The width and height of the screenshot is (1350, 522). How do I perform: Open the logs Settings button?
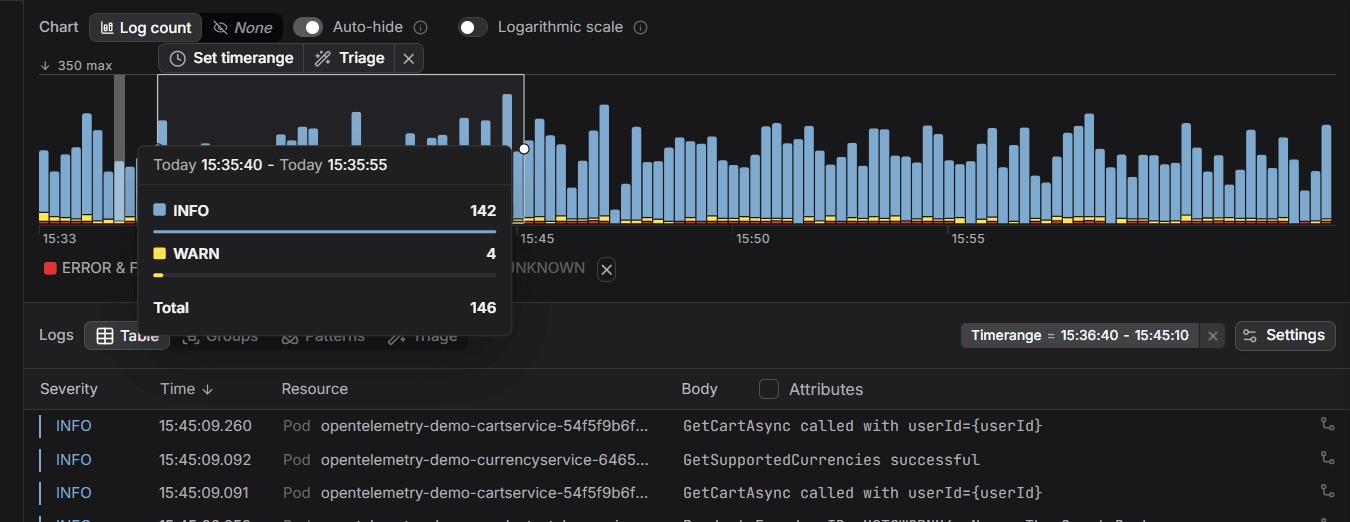coord(1284,336)
